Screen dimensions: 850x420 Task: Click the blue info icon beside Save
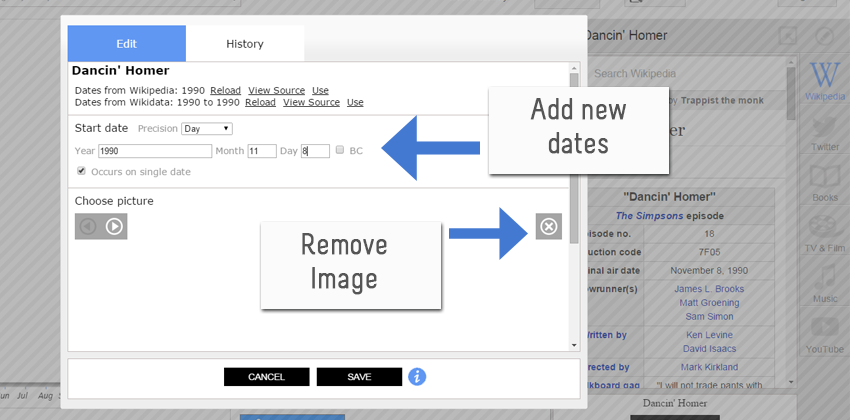417,377
